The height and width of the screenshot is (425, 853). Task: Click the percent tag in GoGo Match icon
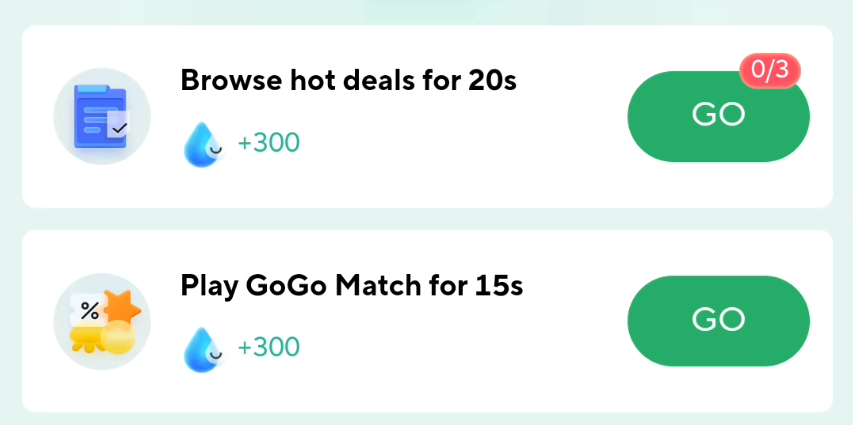tap(90, 309)
